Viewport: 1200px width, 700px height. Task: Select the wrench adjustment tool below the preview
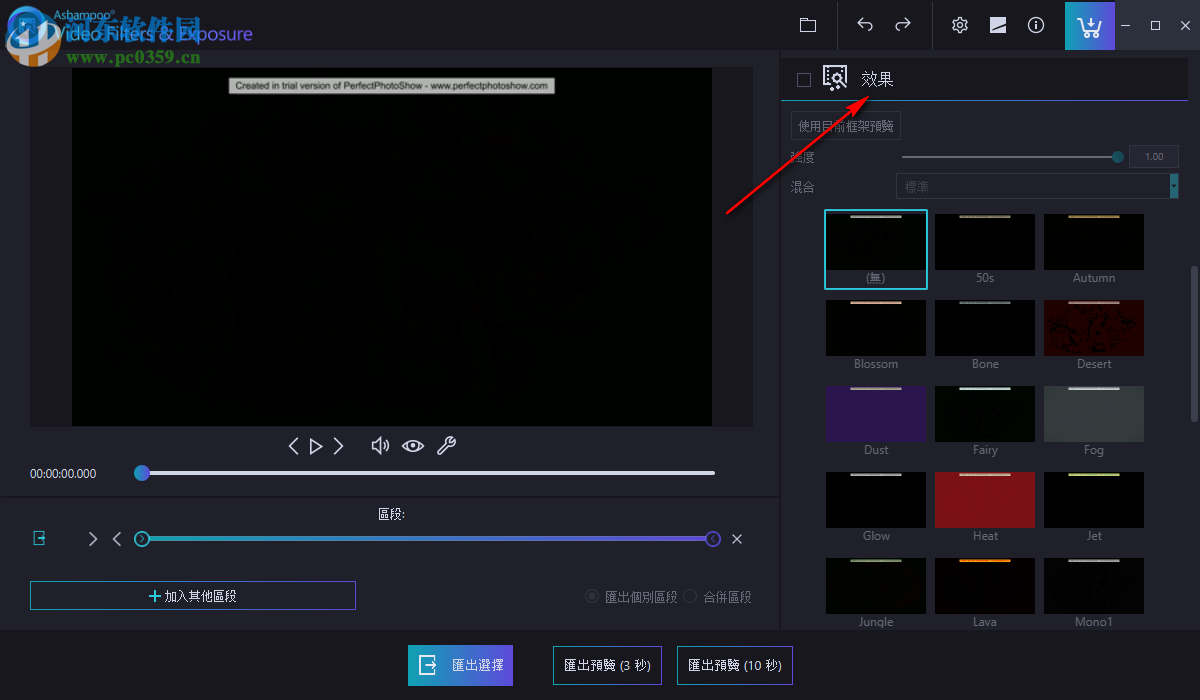446,445
